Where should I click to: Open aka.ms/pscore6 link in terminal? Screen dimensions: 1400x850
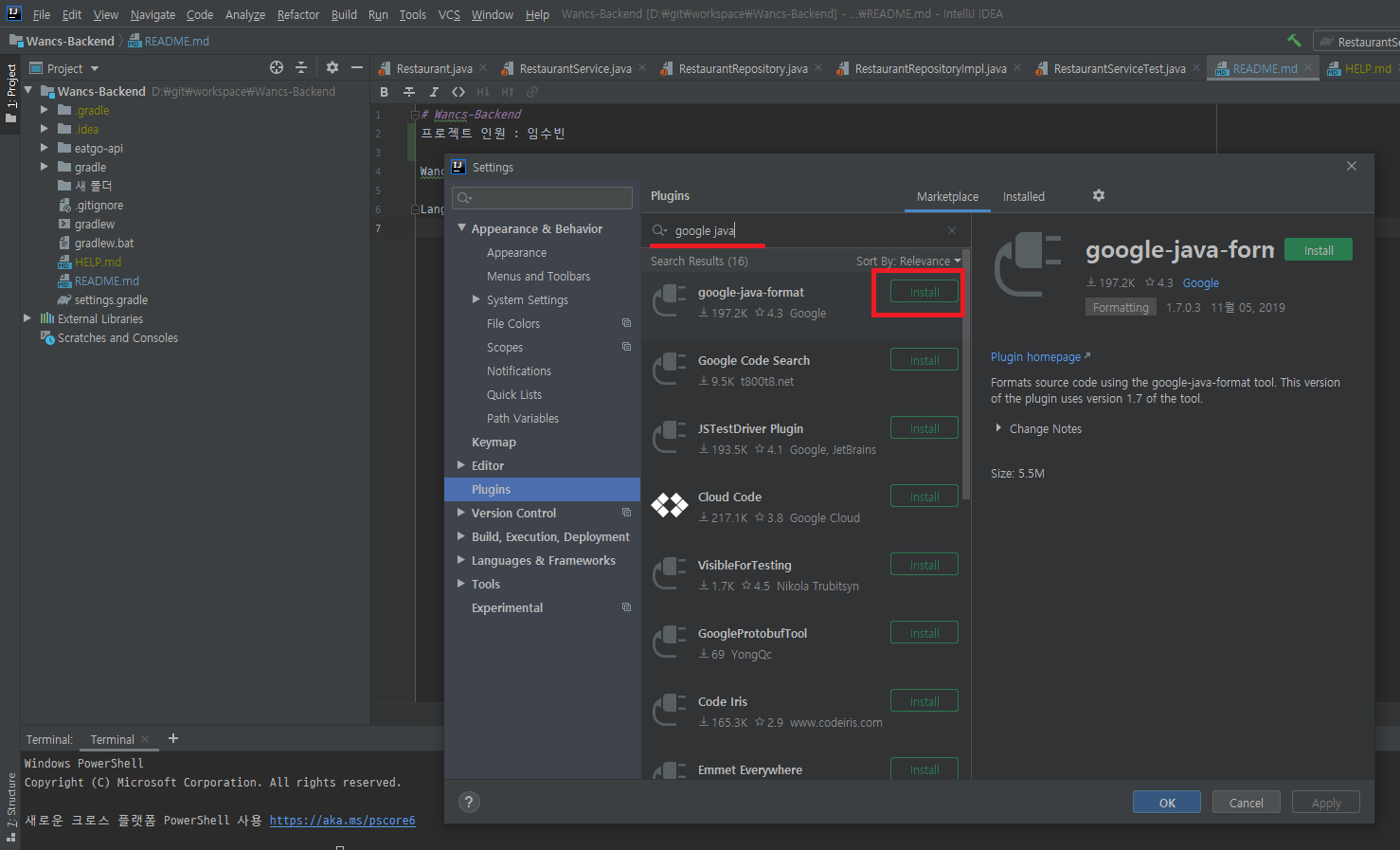click(x=342, y=821)
